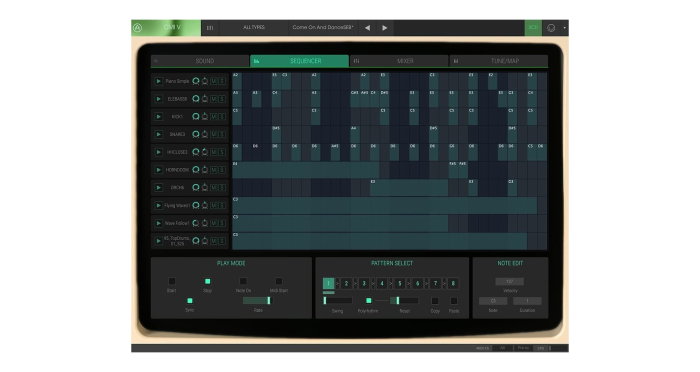This screenshot has width=700, height=372.
Task: Expand the small arrow beside MIDI icon
Action: tap(564, 28)
